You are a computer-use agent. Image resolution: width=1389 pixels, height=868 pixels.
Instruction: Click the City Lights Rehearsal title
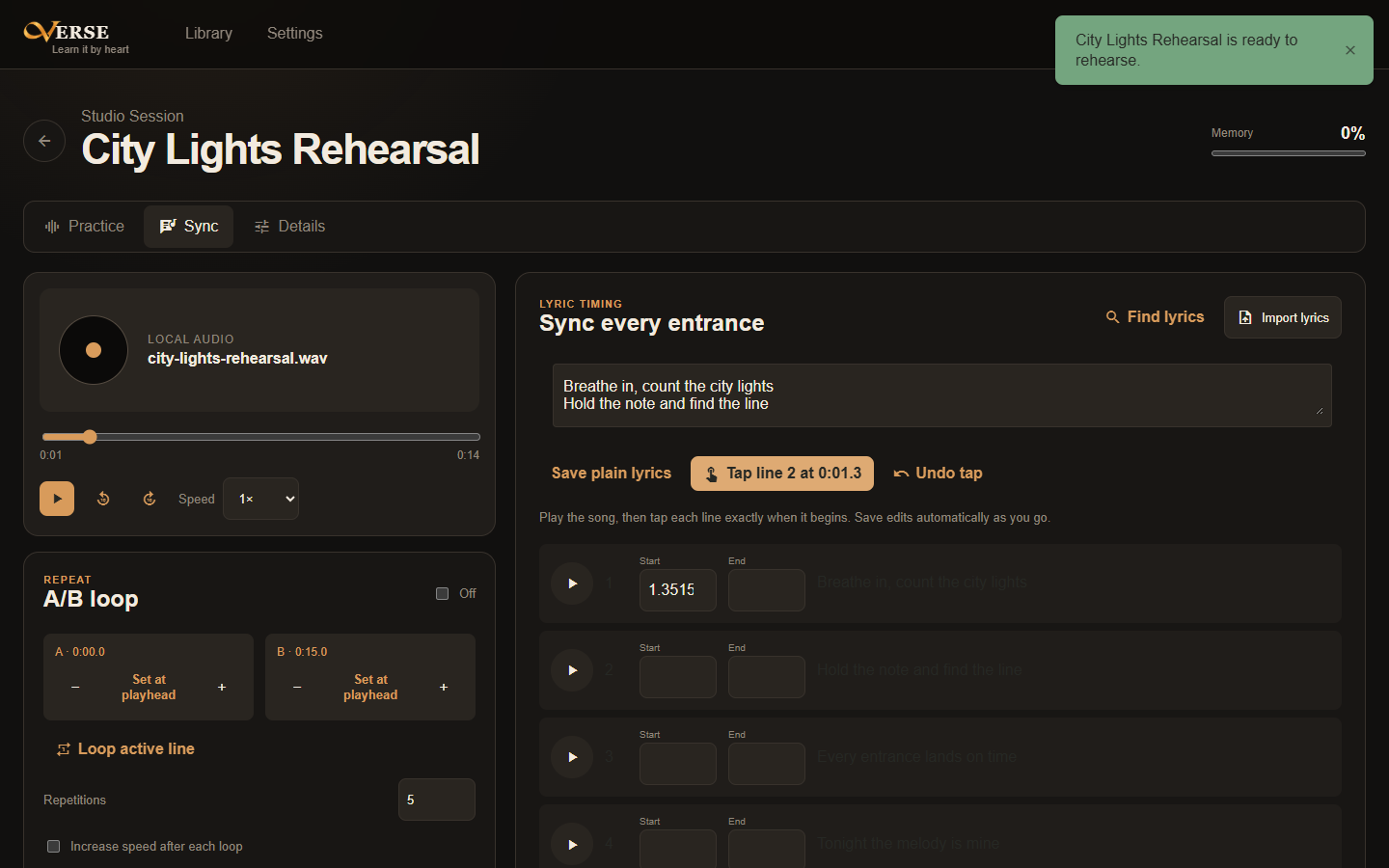pos(281,149)
